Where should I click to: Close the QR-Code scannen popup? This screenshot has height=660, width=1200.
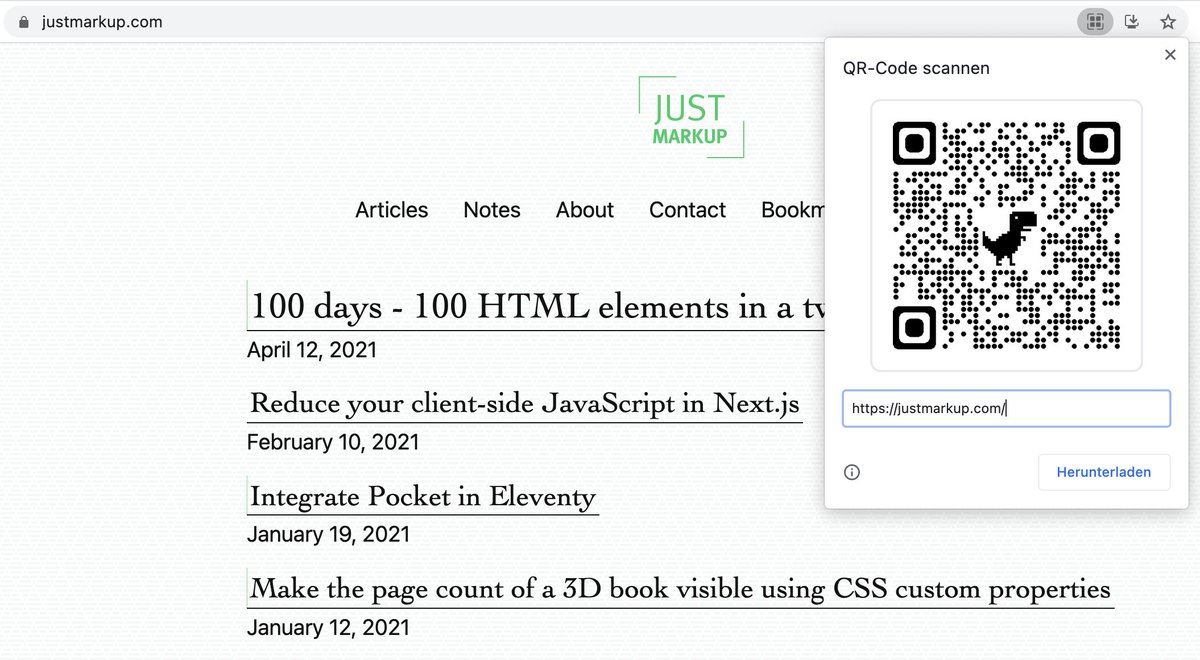(1170, 55)
